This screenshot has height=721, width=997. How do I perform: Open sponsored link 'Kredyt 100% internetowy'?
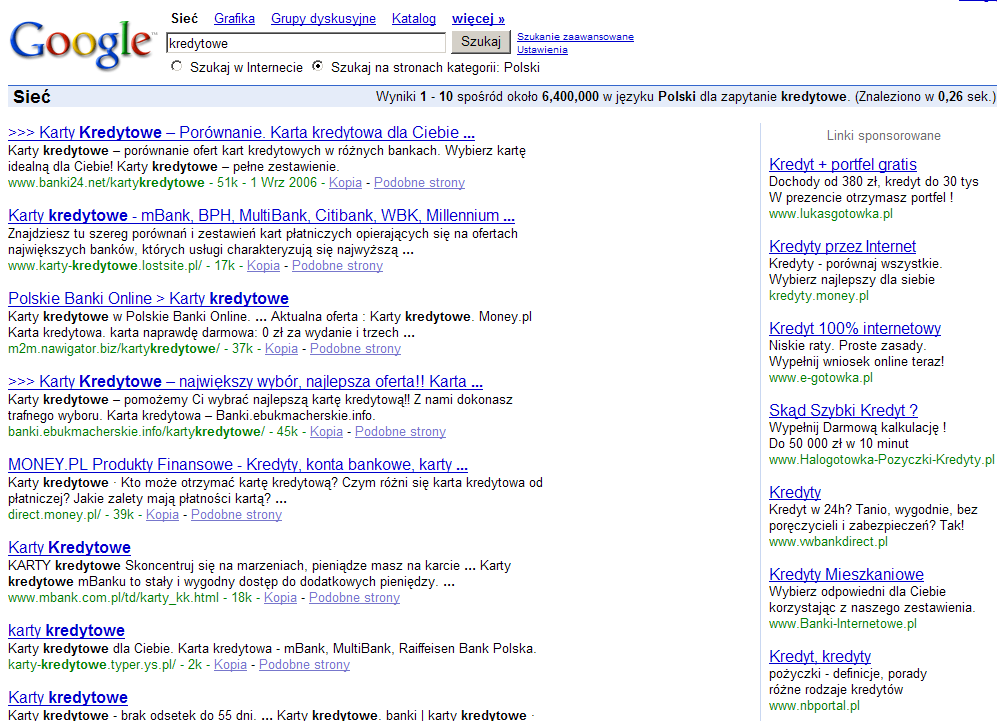(x=855, y=328)
